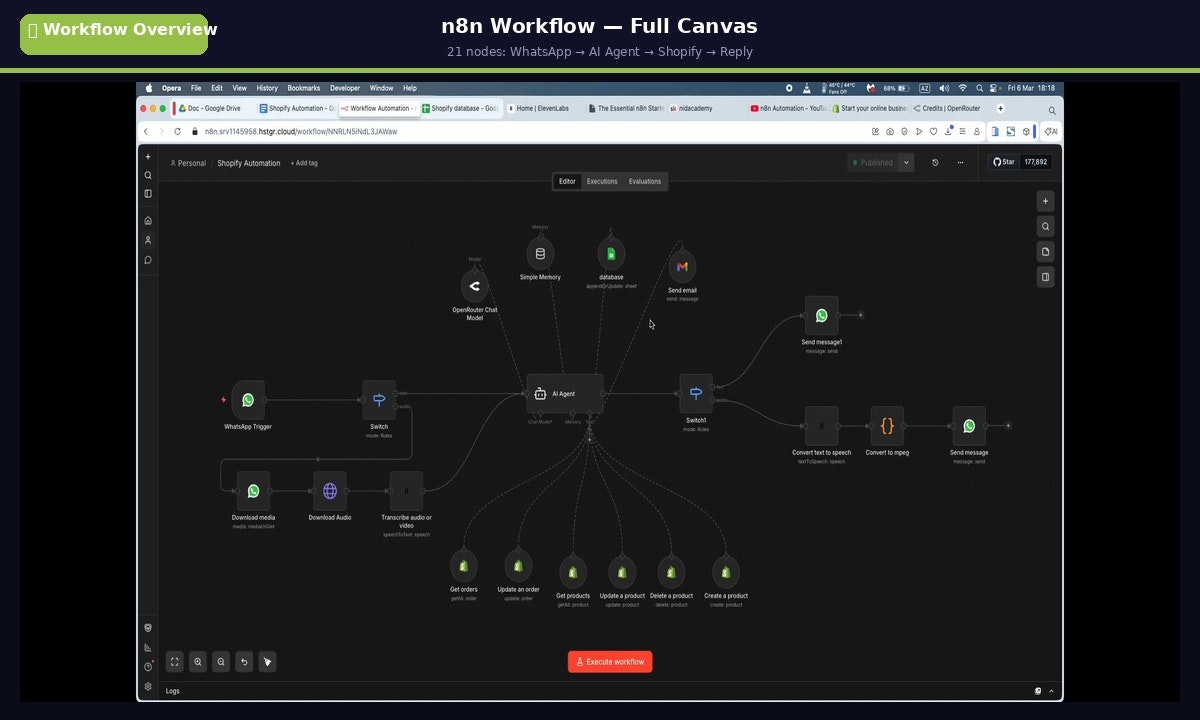
Task: Switch to the Executions tab
Action: (602, 181)
